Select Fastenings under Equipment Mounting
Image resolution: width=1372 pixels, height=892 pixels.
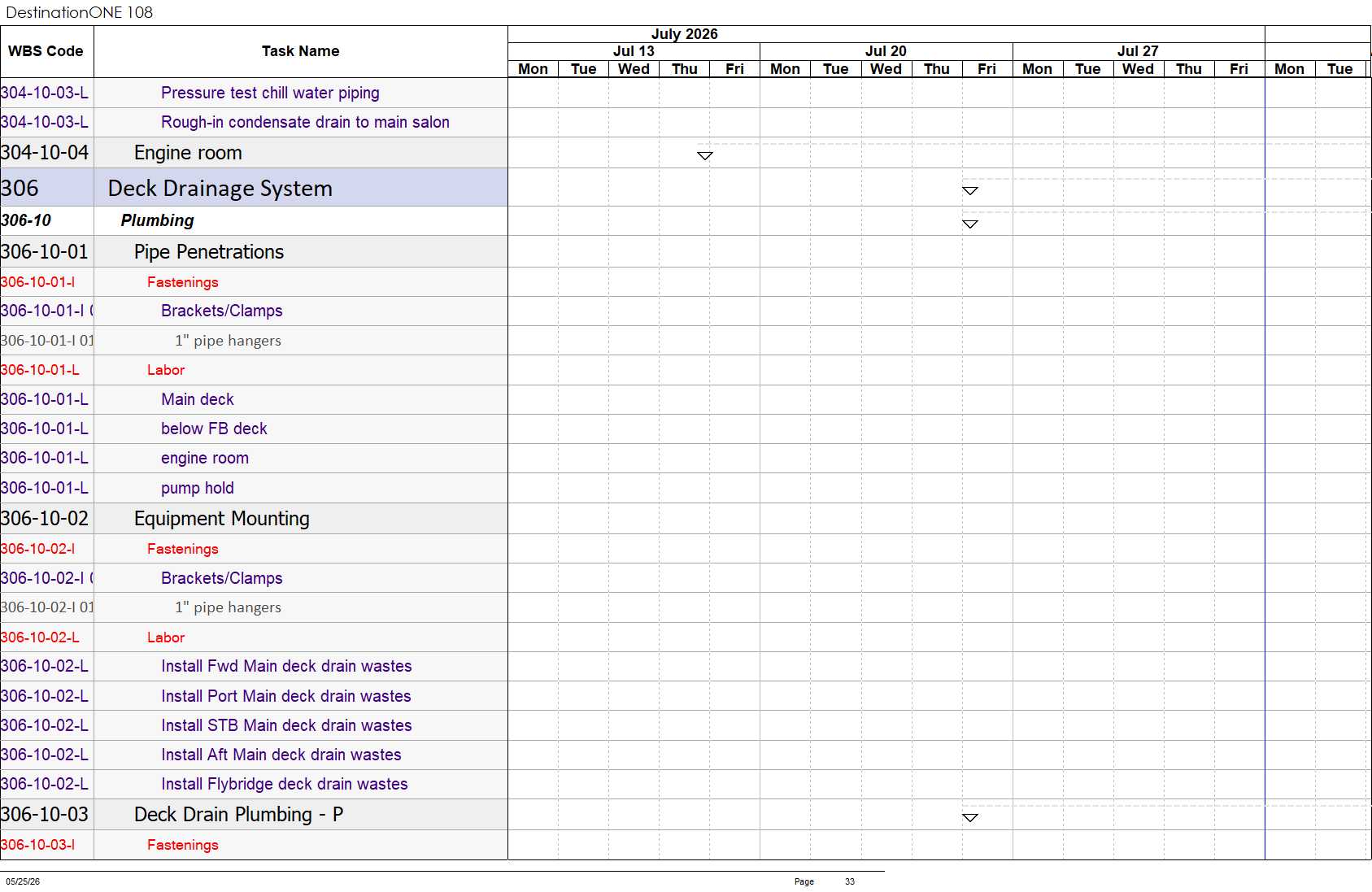click(183, 549)
